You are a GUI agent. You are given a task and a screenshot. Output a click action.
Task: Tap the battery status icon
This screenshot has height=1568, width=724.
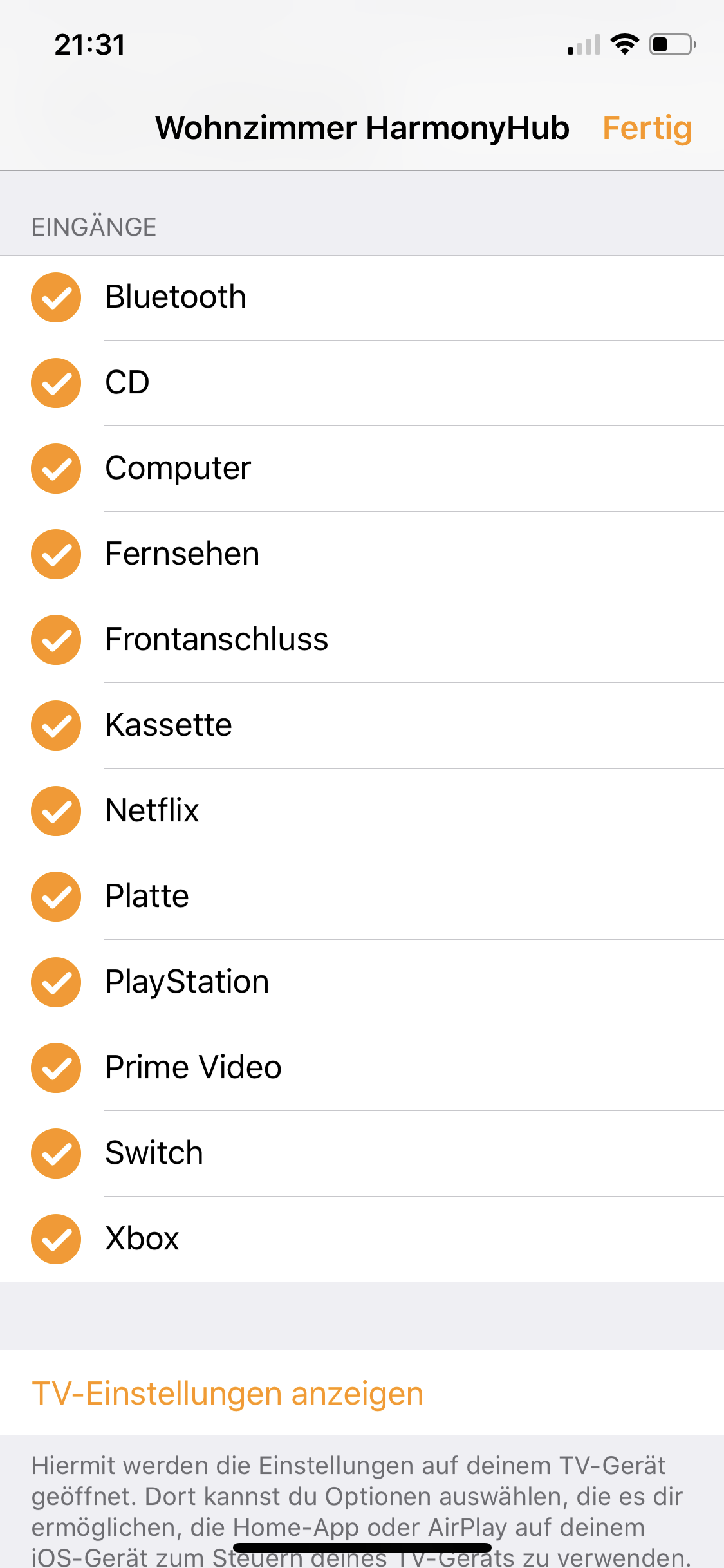(673, 44)
